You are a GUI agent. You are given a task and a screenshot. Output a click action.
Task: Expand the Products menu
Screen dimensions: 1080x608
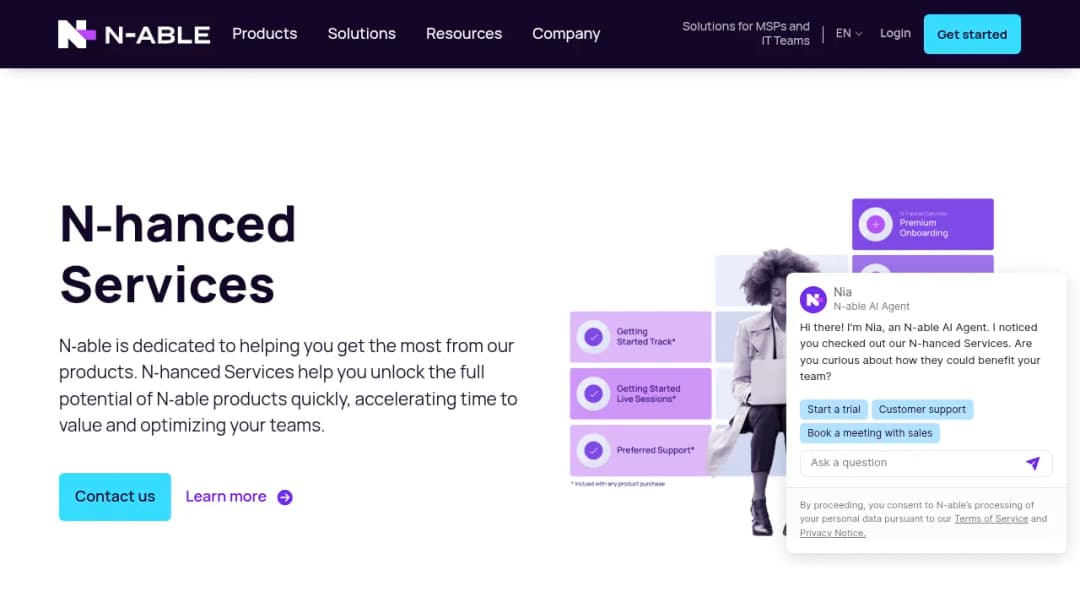click(x=264, y=33)
